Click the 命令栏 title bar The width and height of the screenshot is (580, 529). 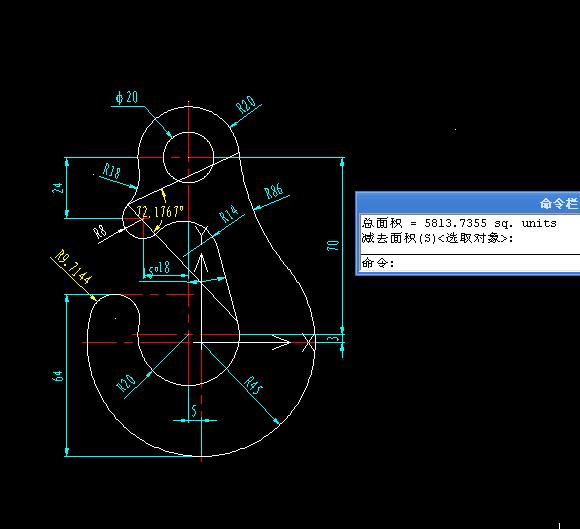(x=468, y=203)
